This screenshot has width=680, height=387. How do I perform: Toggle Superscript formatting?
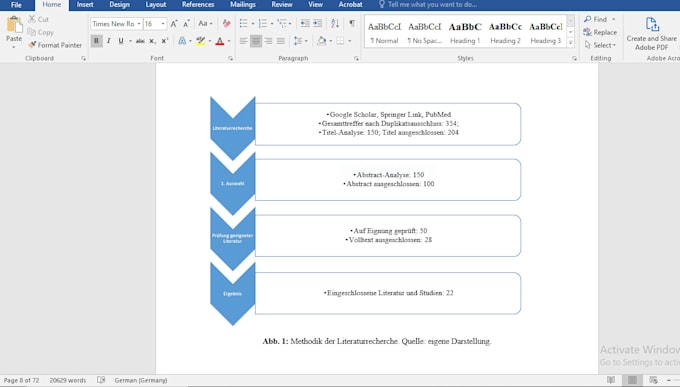point(165,41)
